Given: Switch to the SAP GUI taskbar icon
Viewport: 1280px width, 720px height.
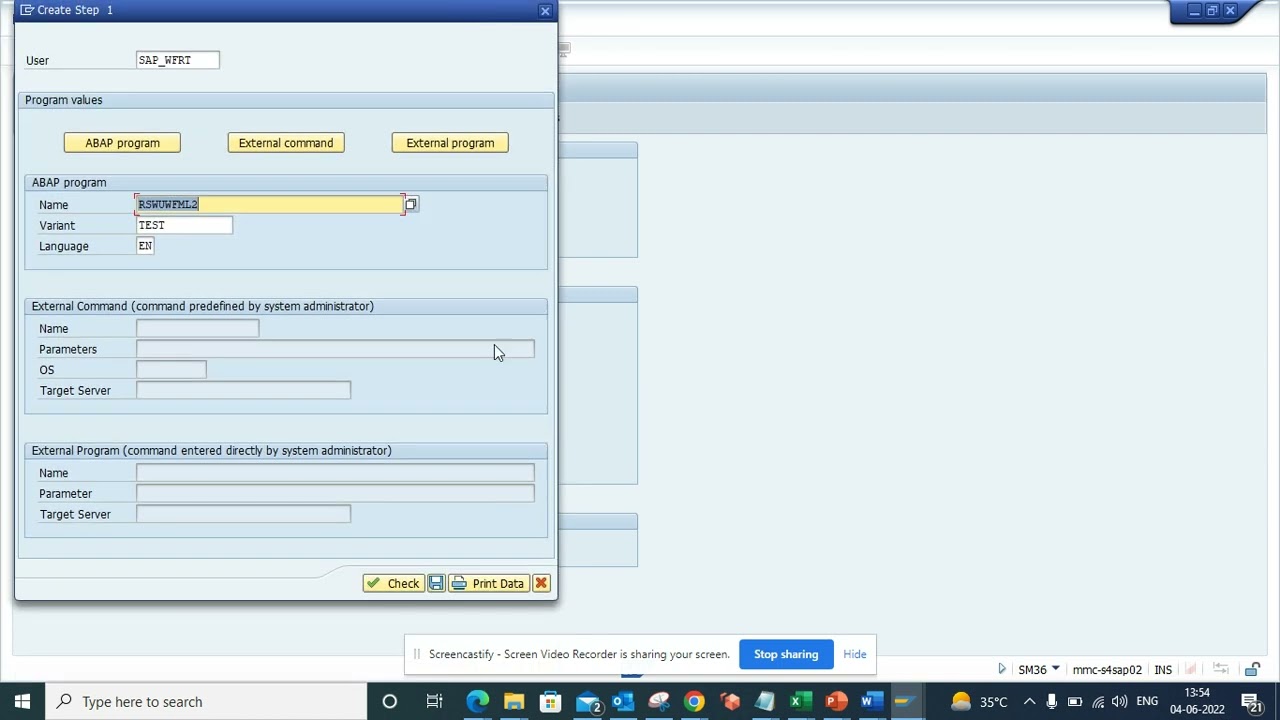Looking at the screenshot, I should tap(905, 702).
